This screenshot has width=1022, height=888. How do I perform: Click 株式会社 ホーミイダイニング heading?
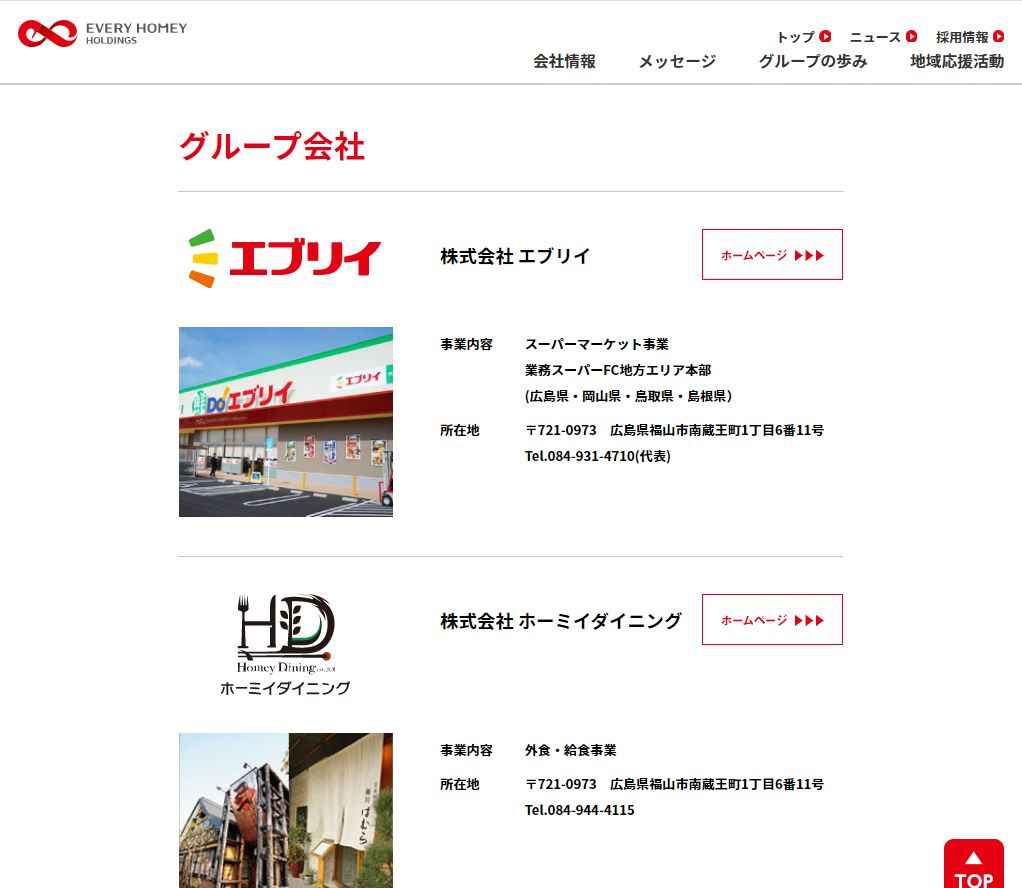click(560, 621)
